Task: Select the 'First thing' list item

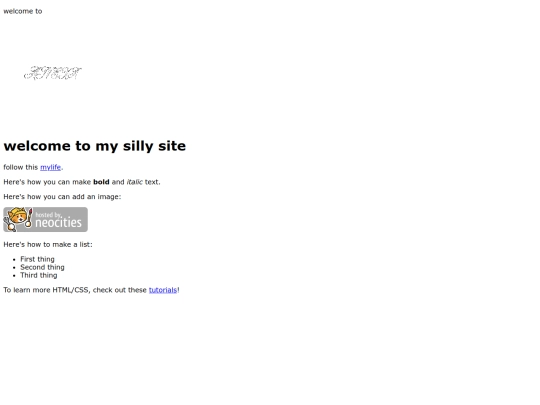Action: [37, 259]
